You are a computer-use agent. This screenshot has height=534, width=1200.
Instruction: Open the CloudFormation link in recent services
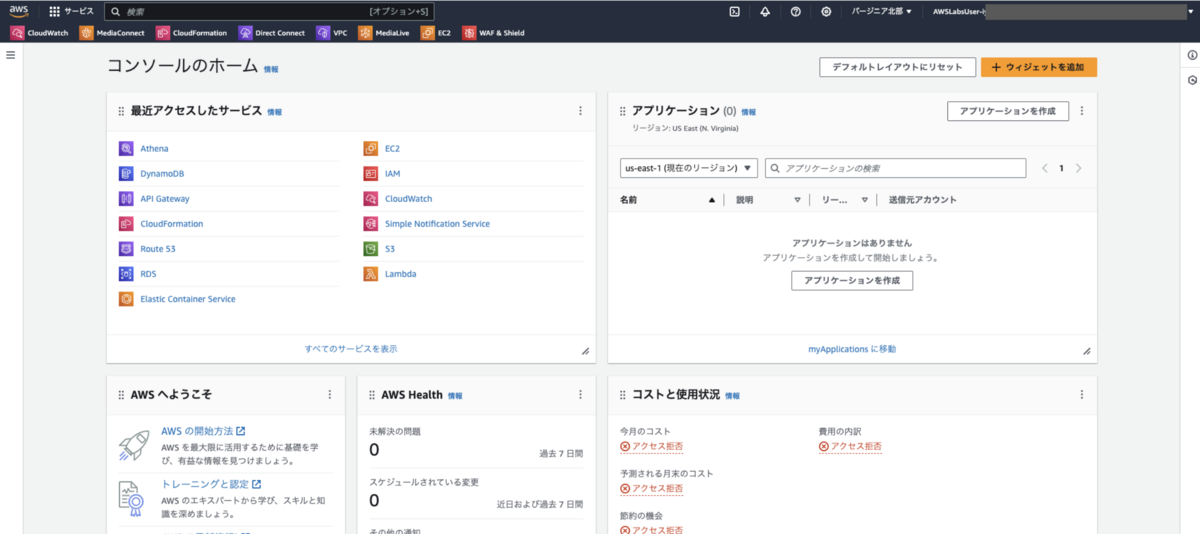171,223
